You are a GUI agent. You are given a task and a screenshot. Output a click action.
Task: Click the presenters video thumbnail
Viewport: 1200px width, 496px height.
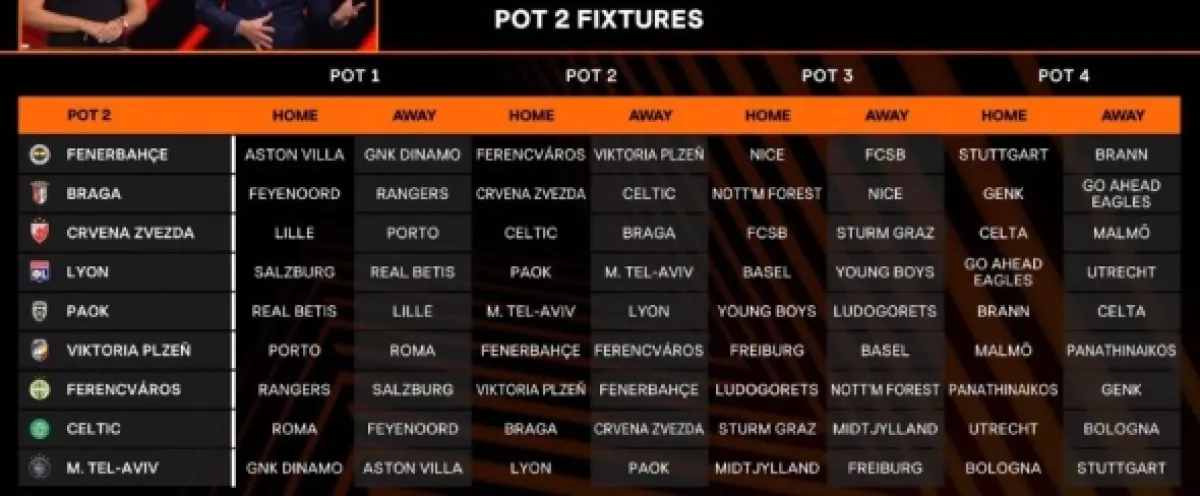pos(197,24)
